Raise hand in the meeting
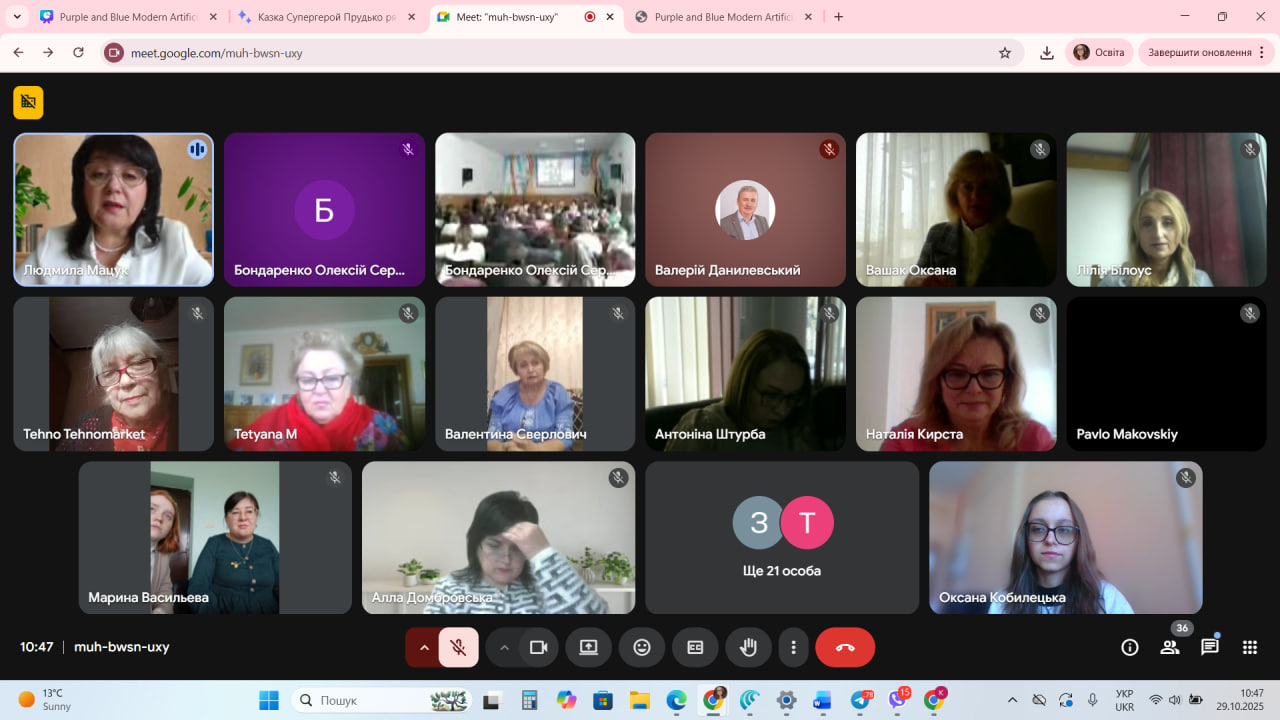This screenshot has height=720, width=1280. pos(748,647)
